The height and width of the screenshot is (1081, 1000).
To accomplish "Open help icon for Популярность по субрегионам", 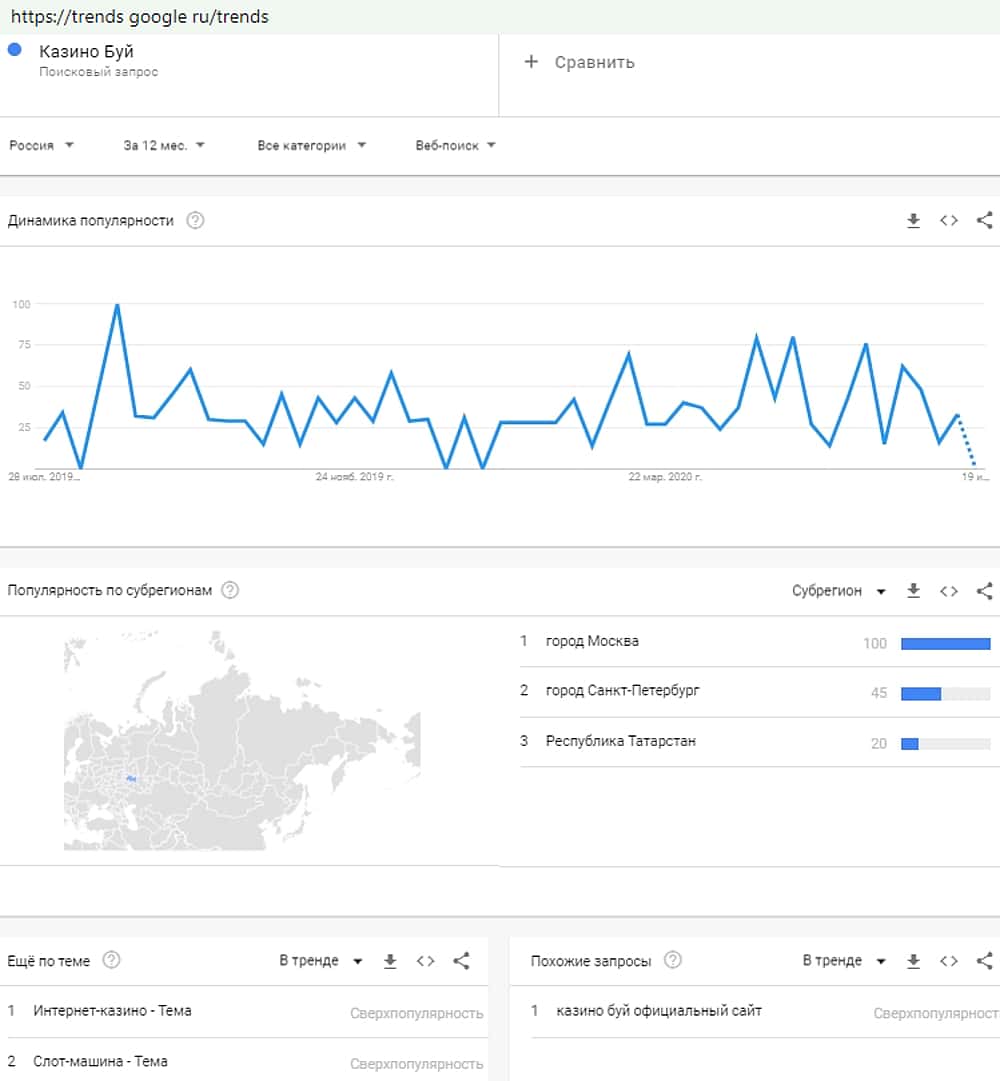I will pos(230,590).
